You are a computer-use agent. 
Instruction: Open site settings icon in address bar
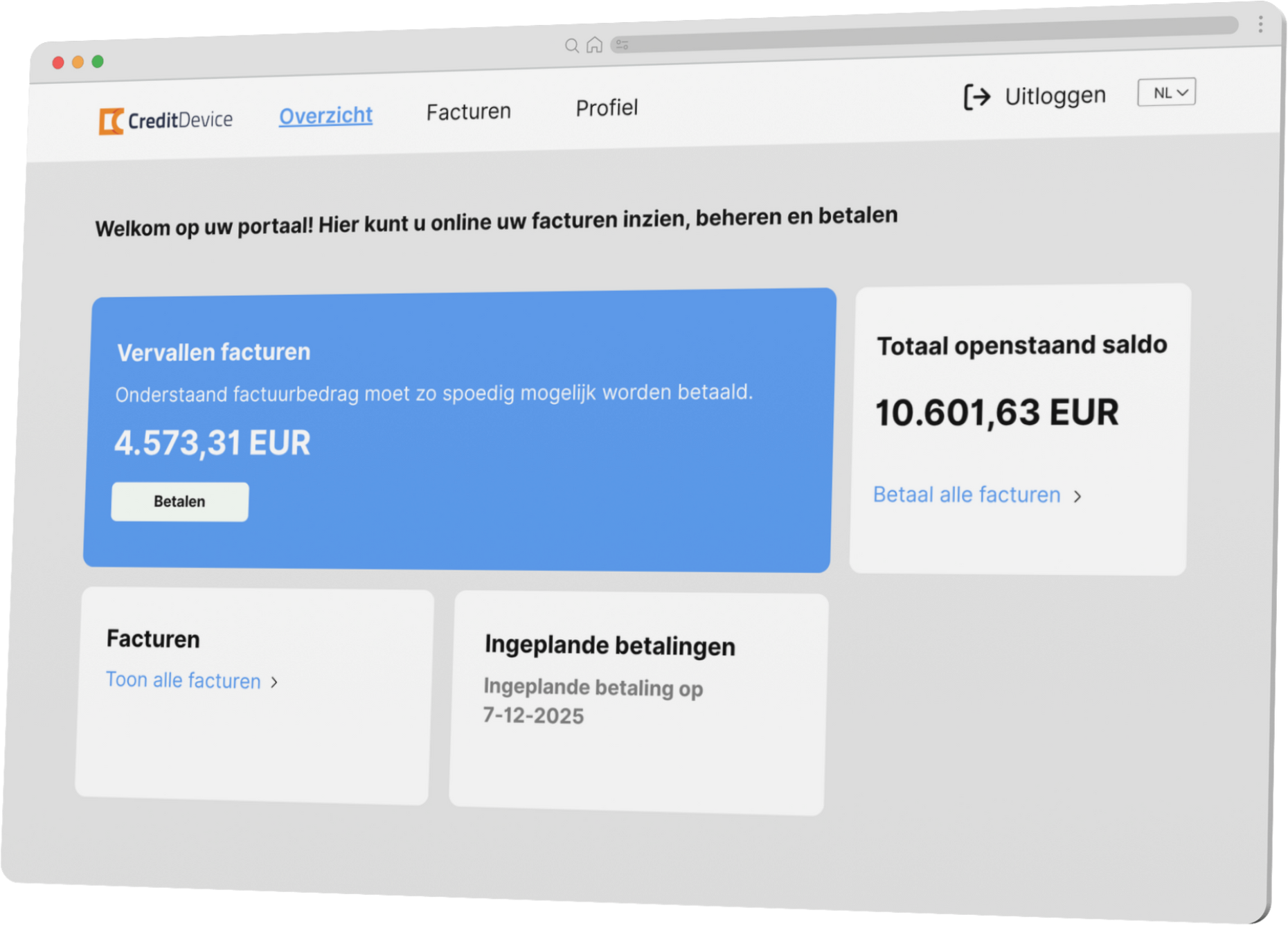pos(622,44)
